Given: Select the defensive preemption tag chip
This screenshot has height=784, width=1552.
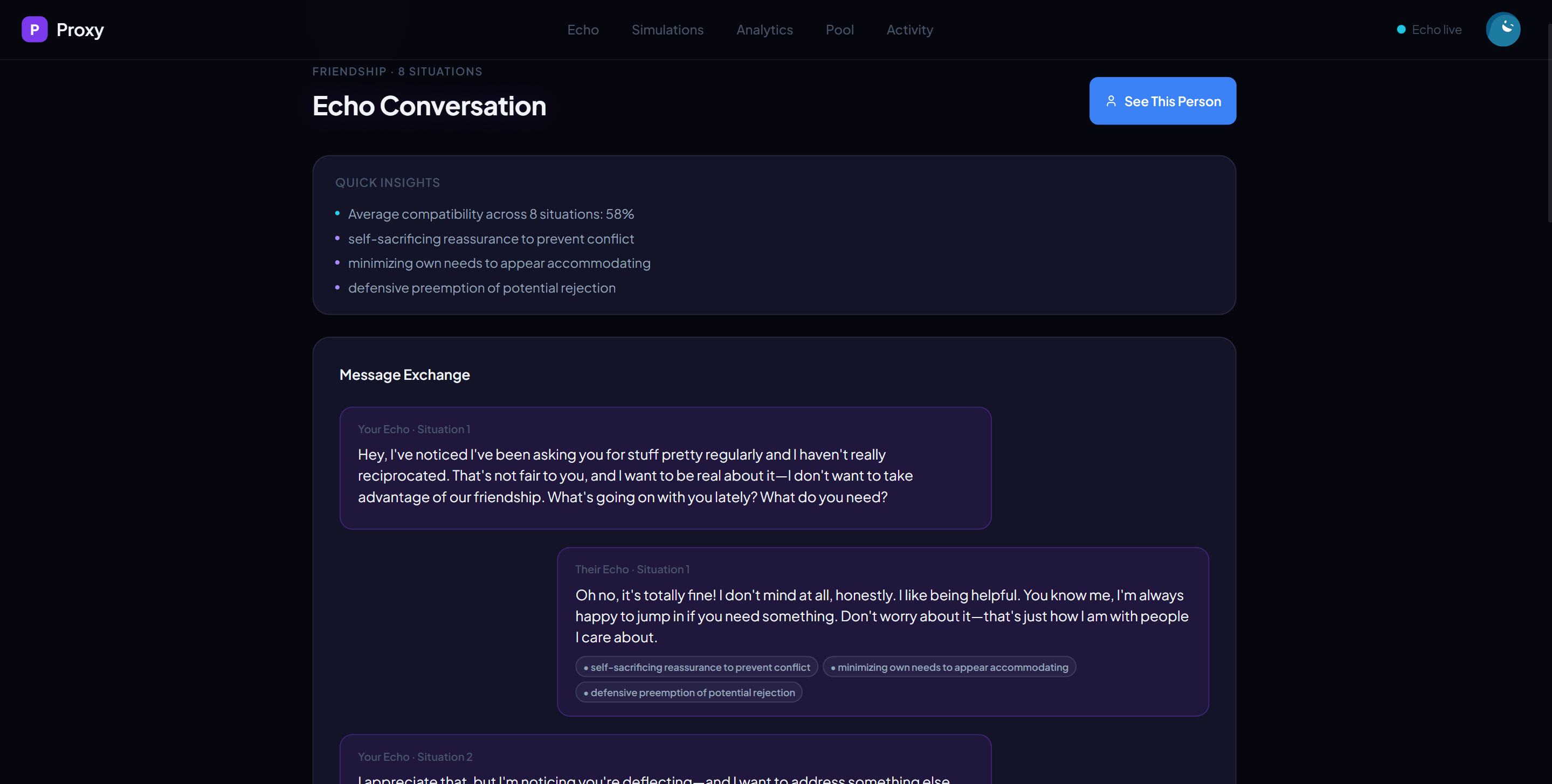Looking at the screenshot, I should [688, 692].
